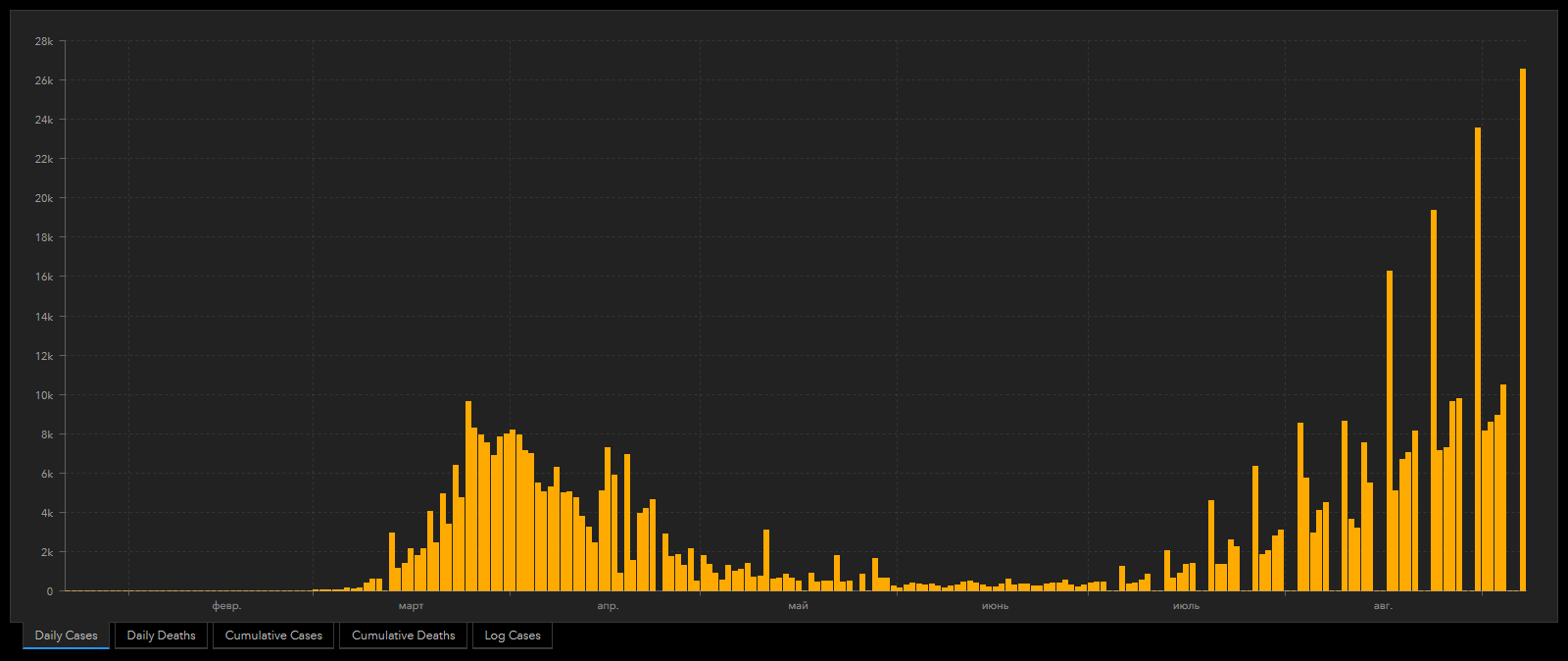Viewport: 1568px width, 661px height.
Task: Click the 20k y-axis label
Action: pyautogui.click(x=44, y=198)
